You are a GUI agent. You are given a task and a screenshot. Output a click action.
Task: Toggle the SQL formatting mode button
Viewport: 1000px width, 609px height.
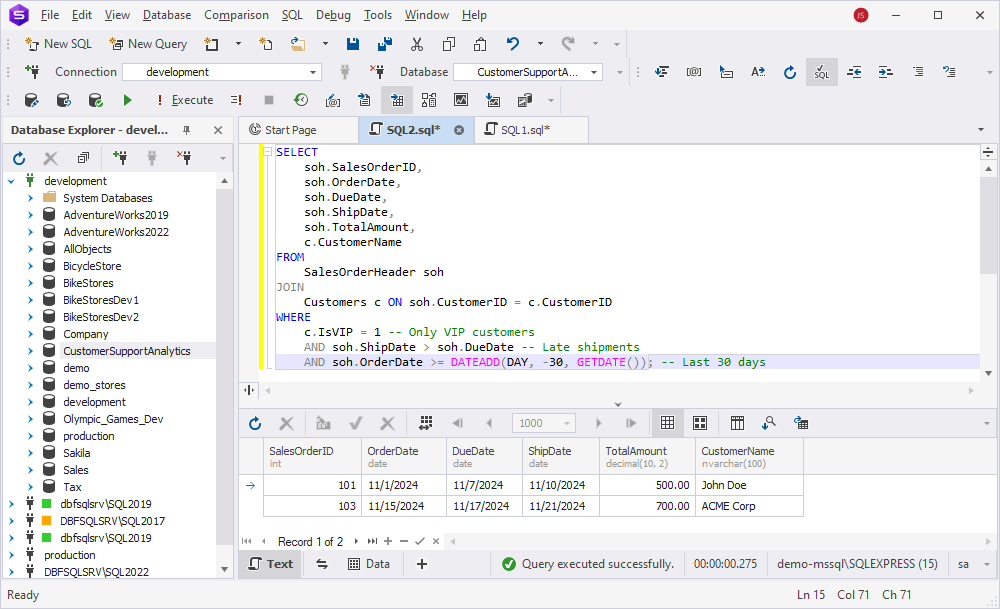[821, 72]
